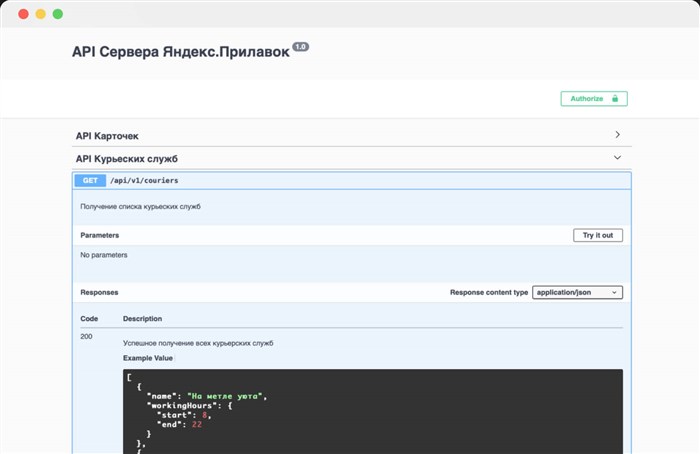700x454 pixels.
Task: Collapse the API Курьерских служб section
Action: (x=126, y=159)
